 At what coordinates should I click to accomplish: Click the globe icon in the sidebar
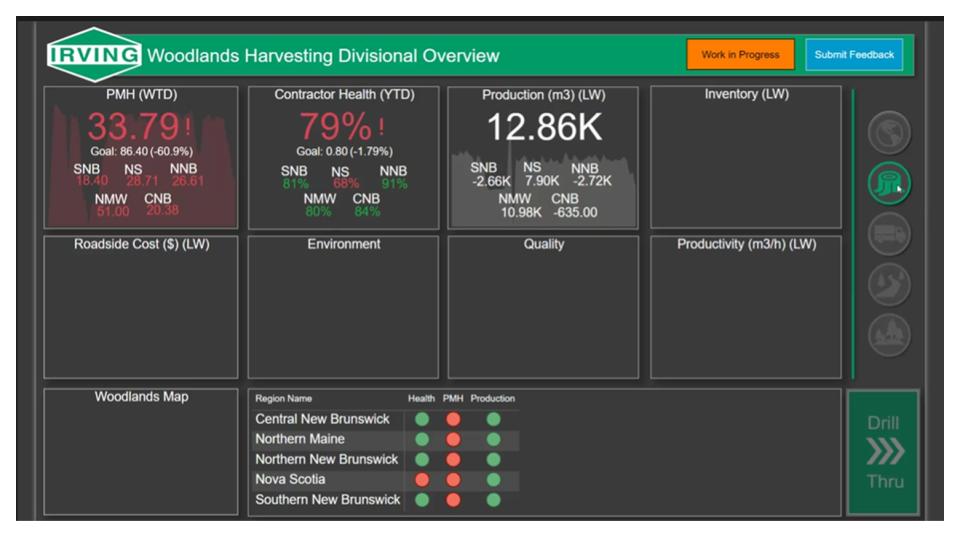pos(889,132)
